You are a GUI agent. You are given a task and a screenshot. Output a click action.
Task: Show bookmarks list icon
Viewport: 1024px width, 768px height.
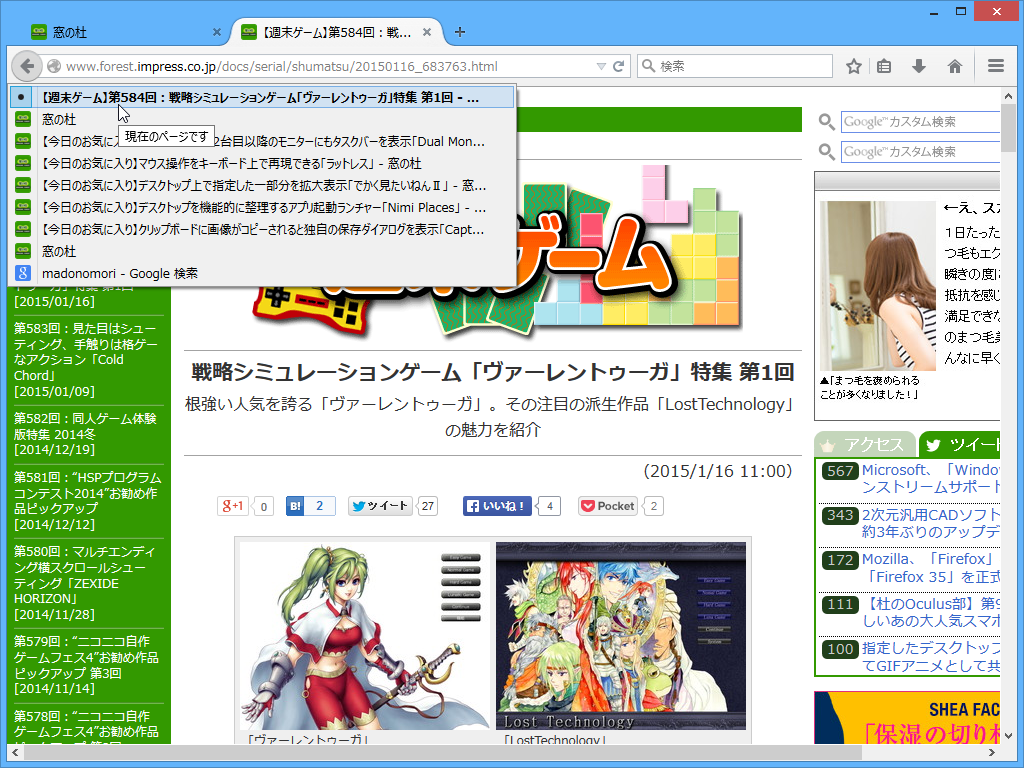pyautogui.click(x=884, y=66)
